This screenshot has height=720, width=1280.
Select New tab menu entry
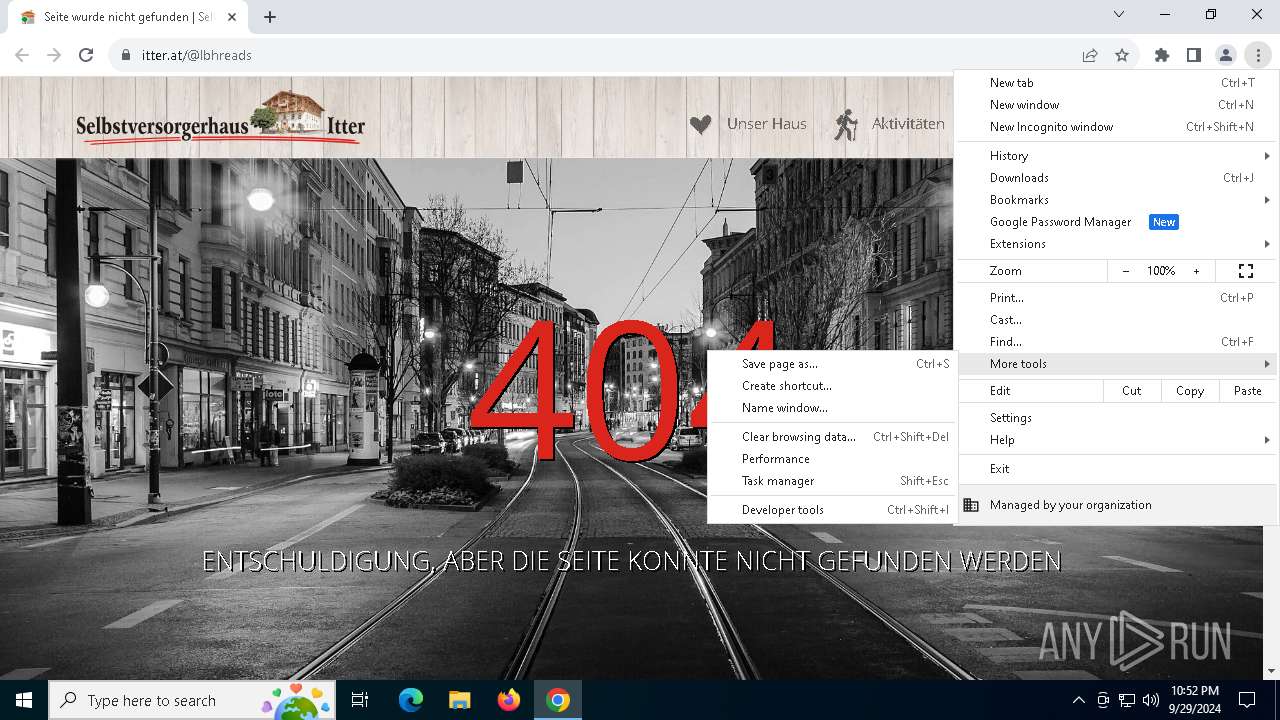point(1116,83)
